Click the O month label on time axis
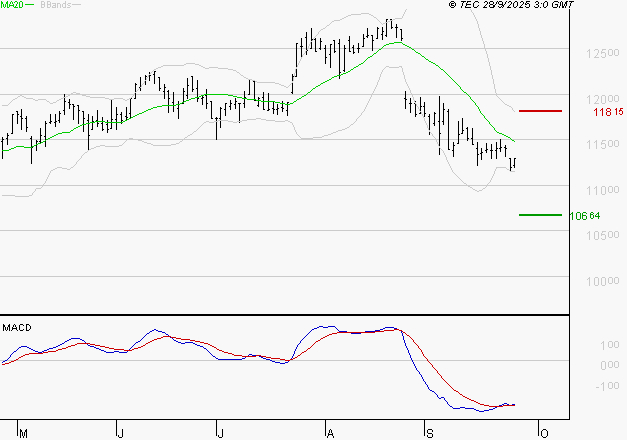 point(544,434)
